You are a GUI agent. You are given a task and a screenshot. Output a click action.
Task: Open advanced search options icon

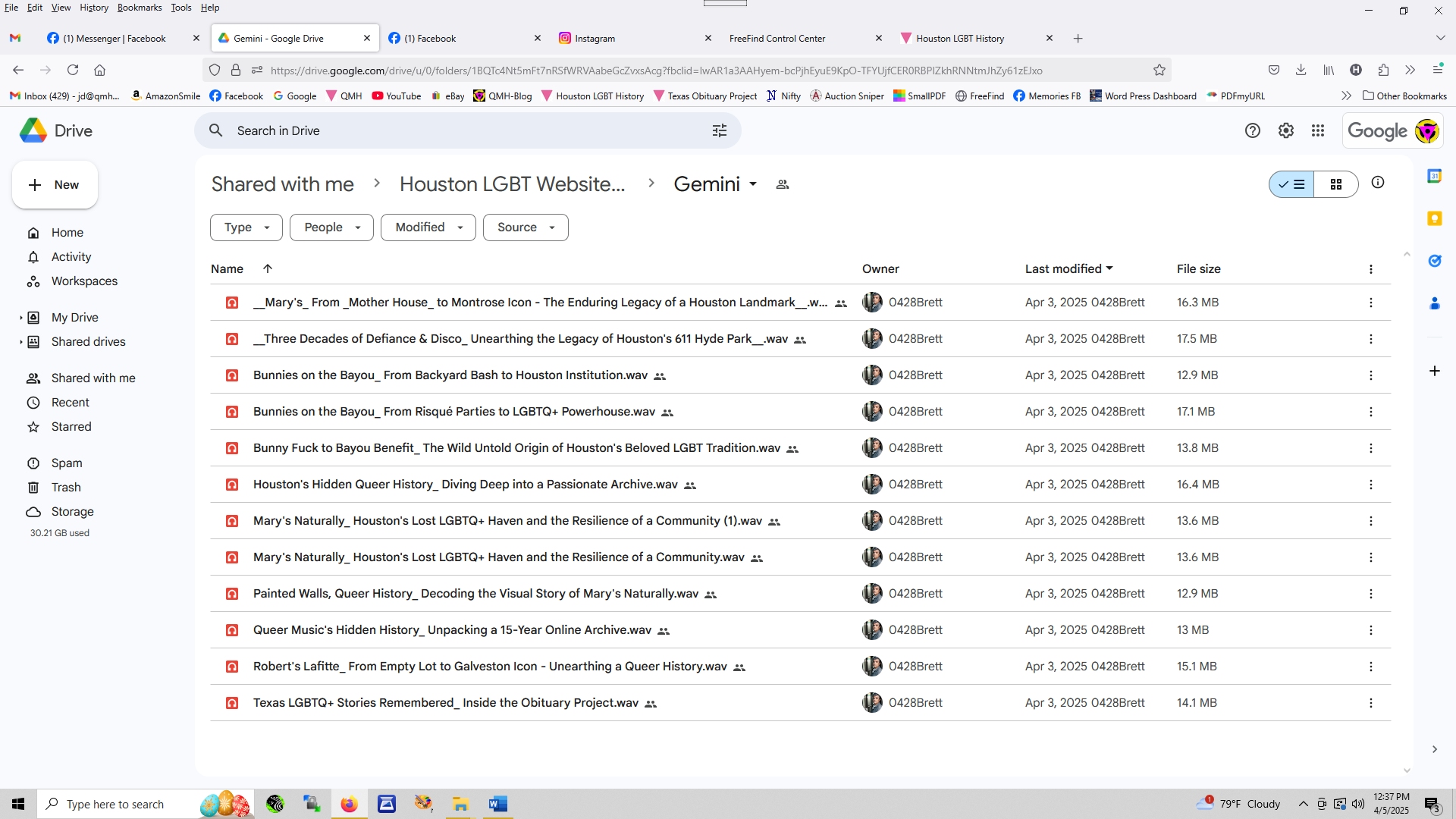coord(719,130)
